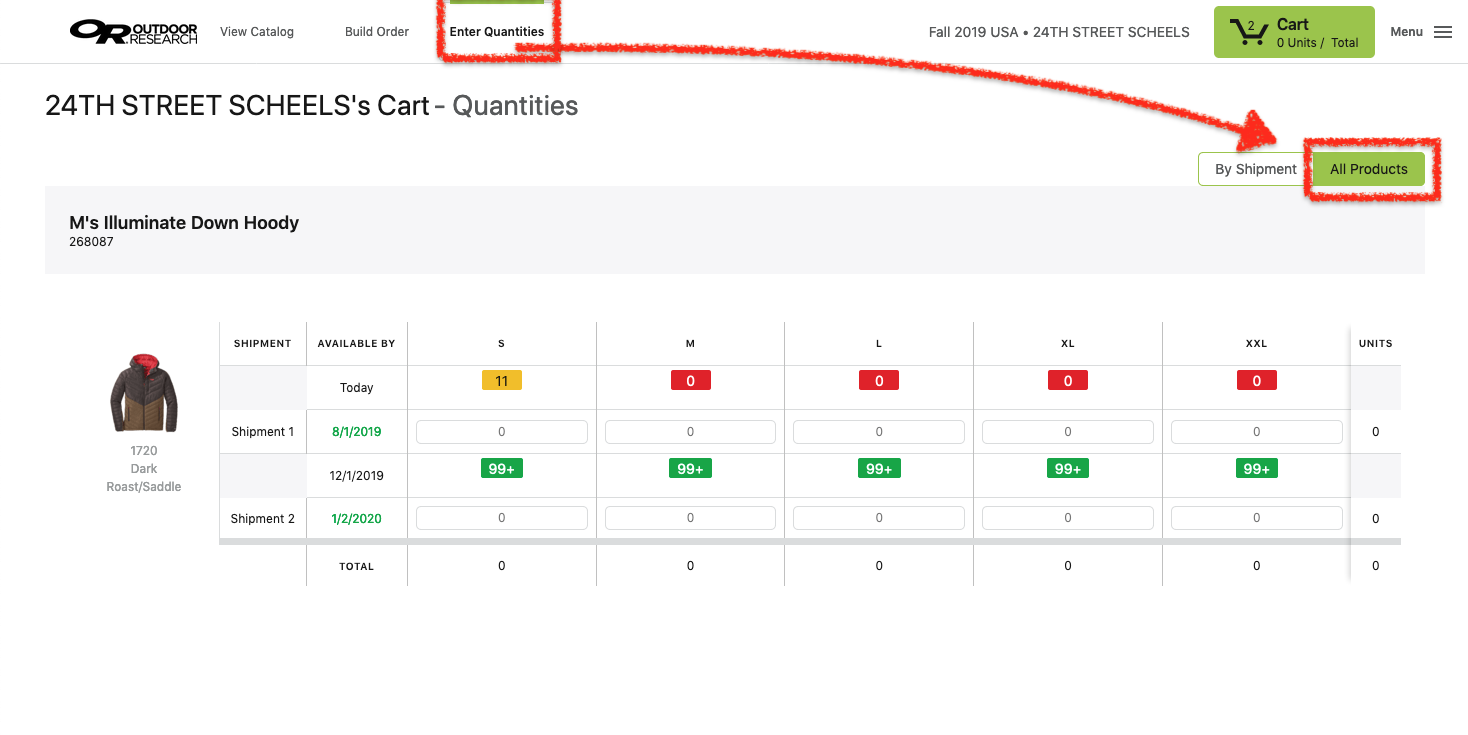Image resolution: width=1468 pixels, height=735 pixels.
Task: Open the View Catalog tab
Action: click(x=257, y=32)
